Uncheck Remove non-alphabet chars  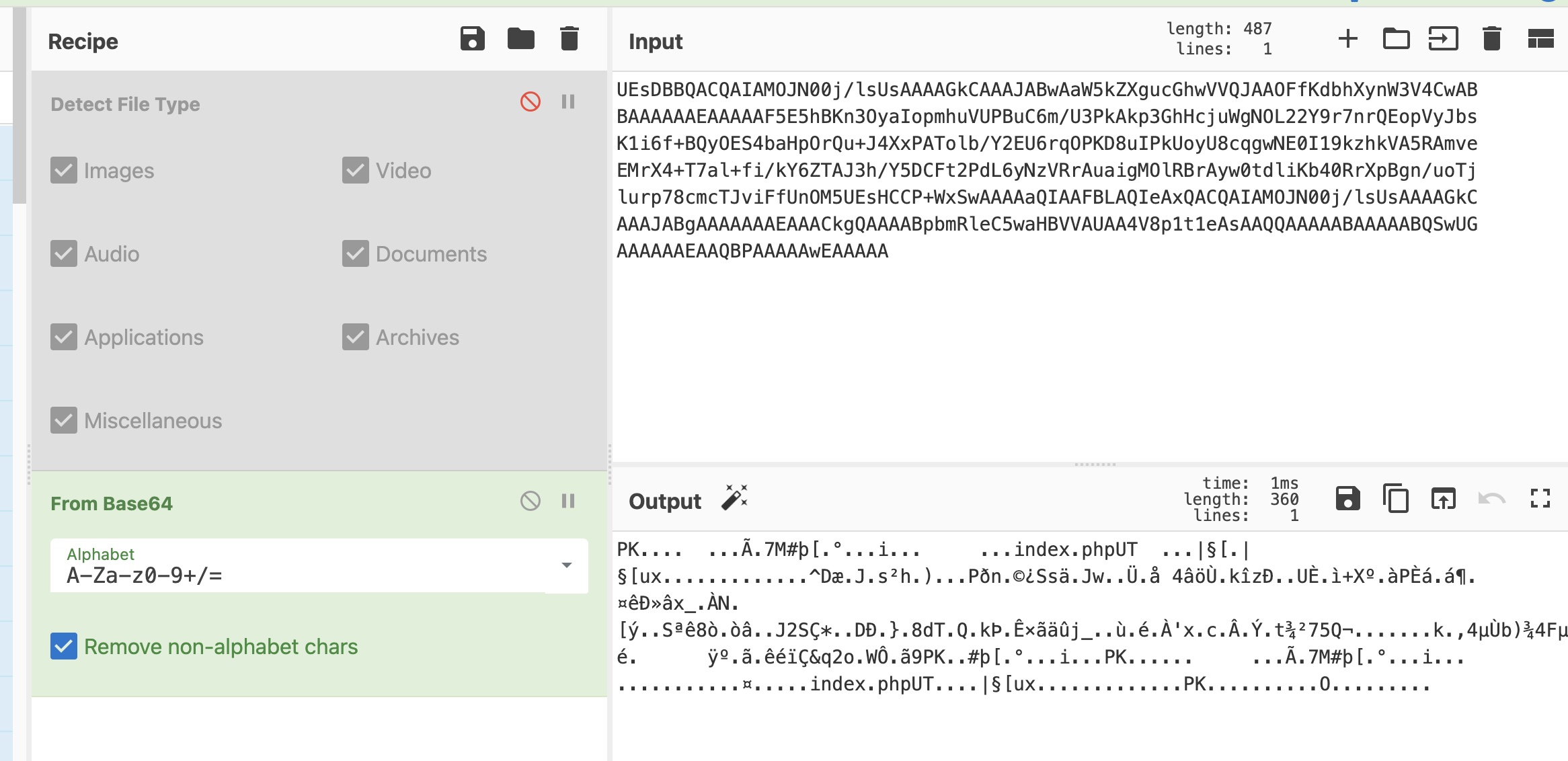point(64,646)
